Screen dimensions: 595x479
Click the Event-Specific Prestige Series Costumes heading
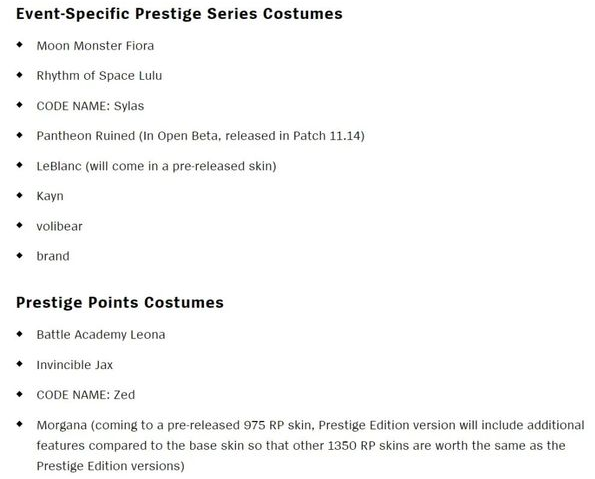coord(179,14)
